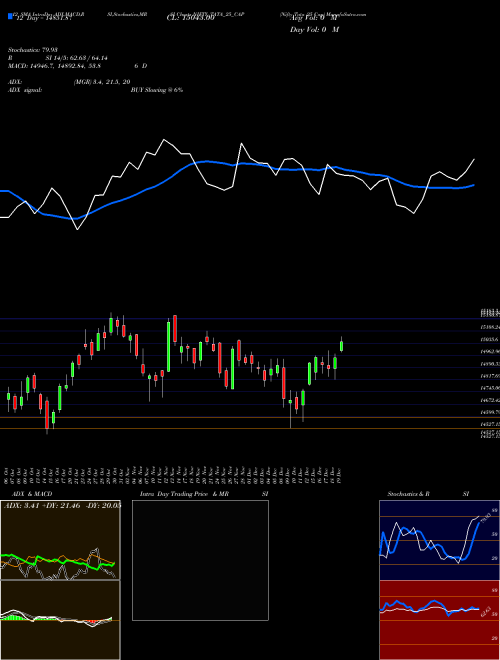Click the empty Intra Day Trading Price chart box

tap(200, 560)
